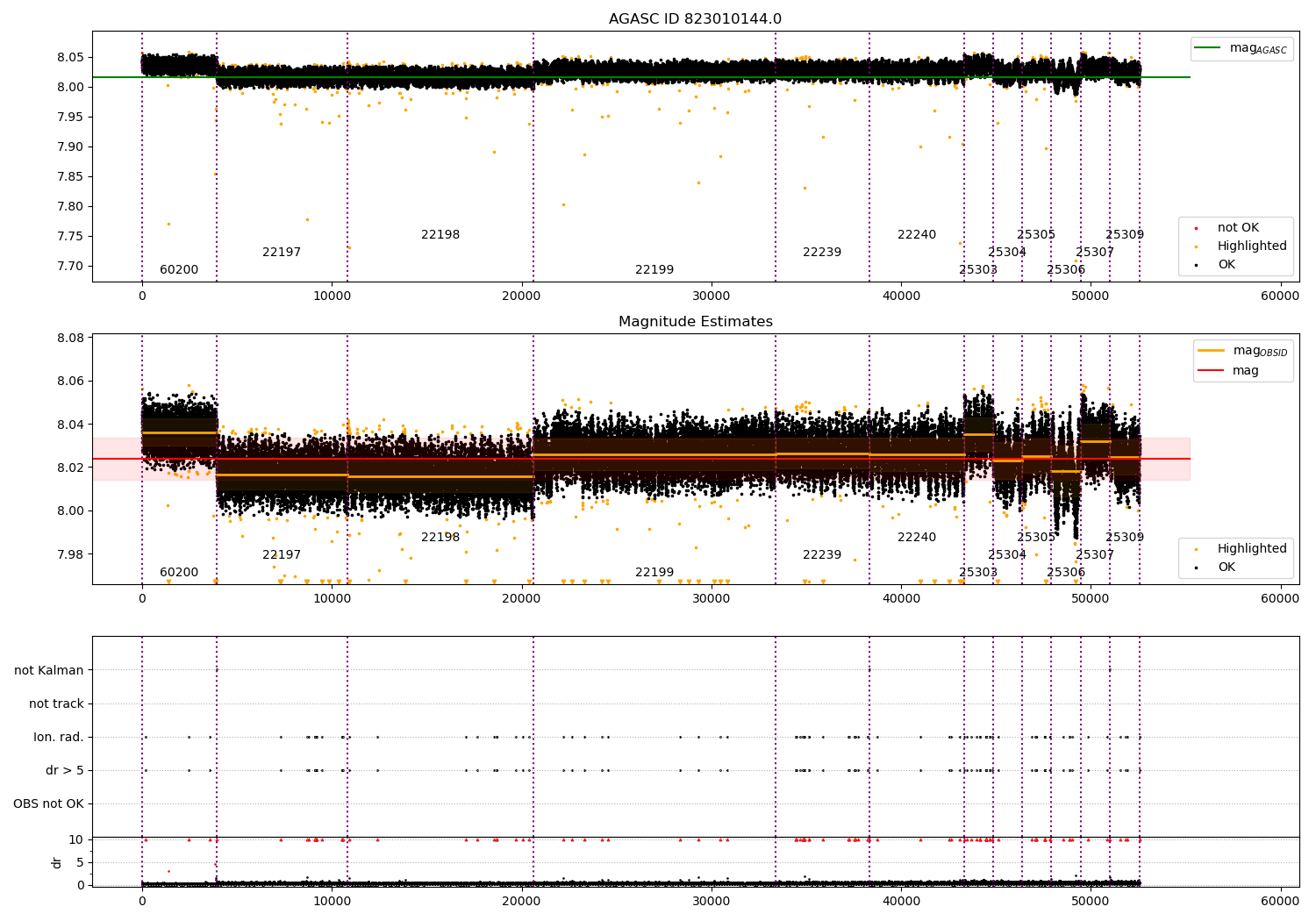The width and height of the screenshot is (1316, 921).
Task: Click obsid 25307 in Magnitude Estimates plot
Action: (1095, 555)
